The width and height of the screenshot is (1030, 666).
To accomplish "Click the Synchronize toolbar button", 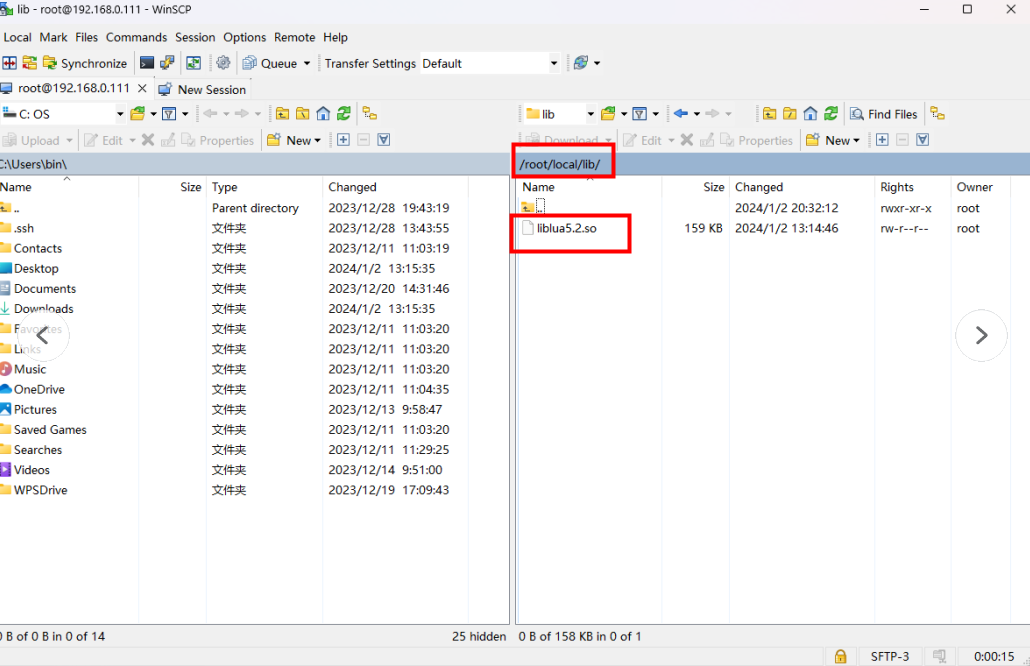I will pyautogui.click(x=84, y=63).
